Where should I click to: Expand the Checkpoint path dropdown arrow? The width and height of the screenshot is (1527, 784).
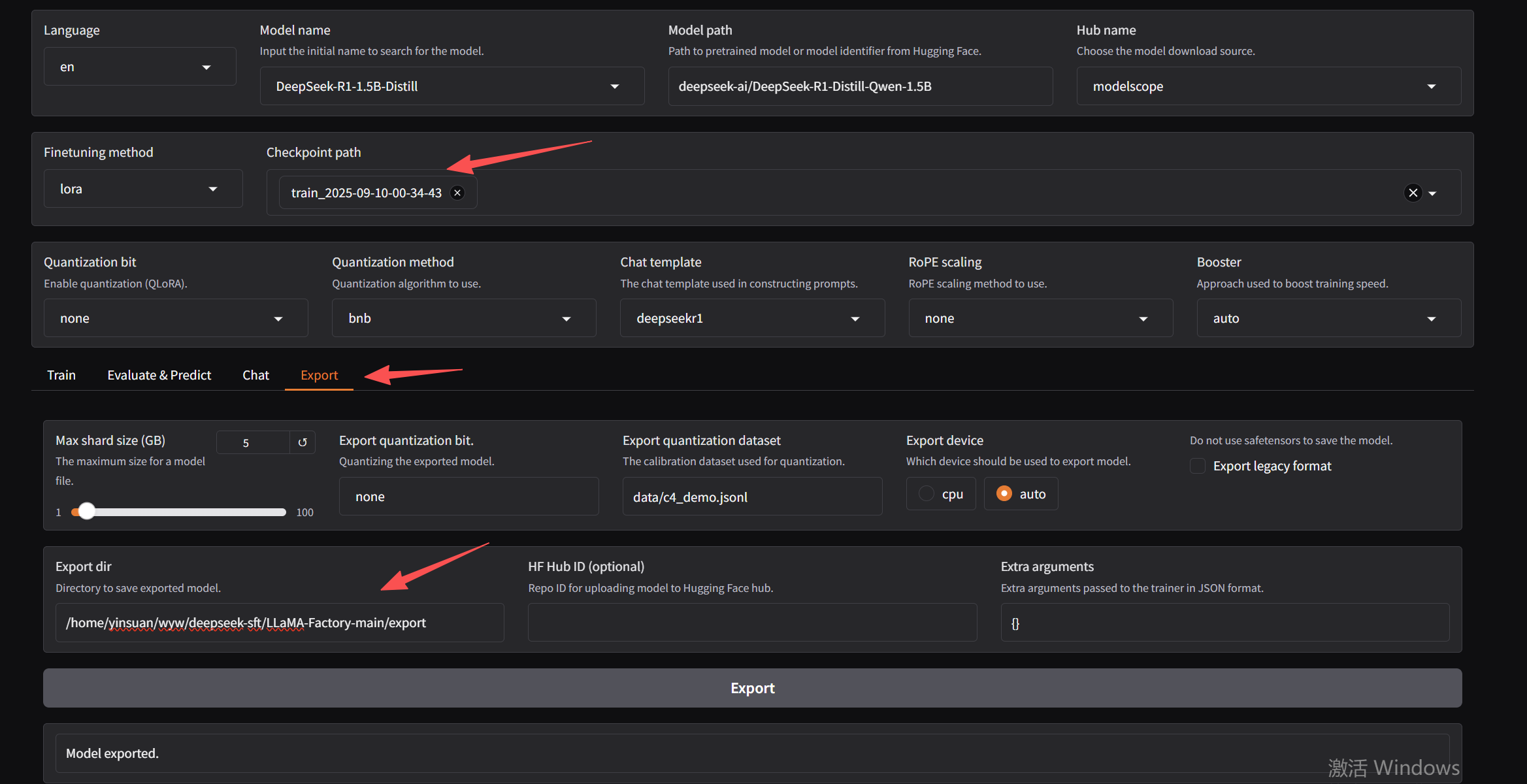1432,193
